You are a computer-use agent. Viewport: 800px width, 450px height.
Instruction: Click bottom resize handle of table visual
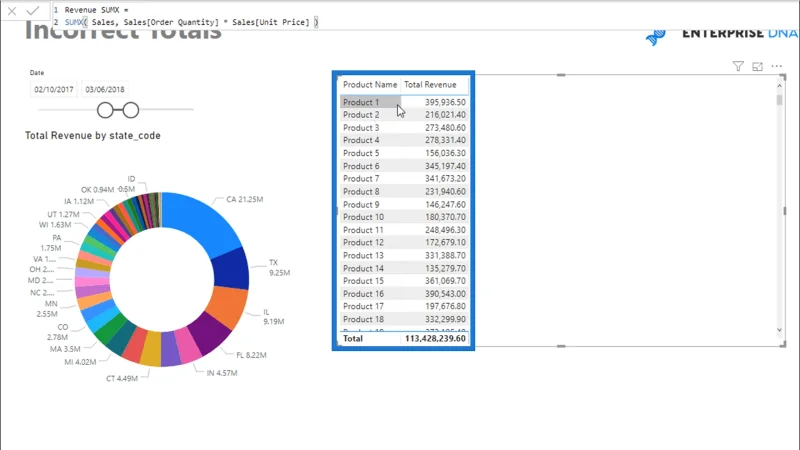click(561, 346)
